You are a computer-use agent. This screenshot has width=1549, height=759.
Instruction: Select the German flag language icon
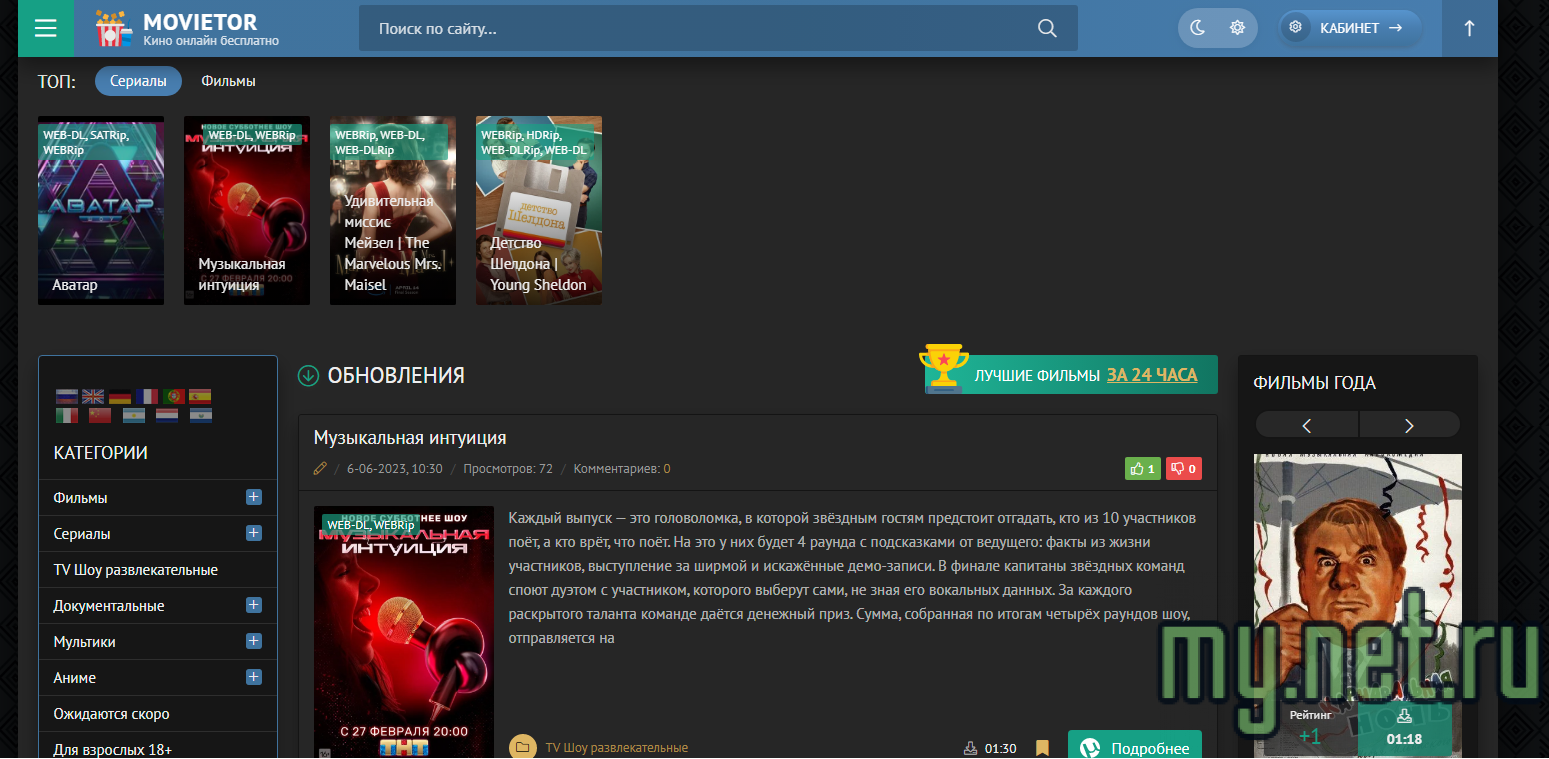[x=120, y=396]
